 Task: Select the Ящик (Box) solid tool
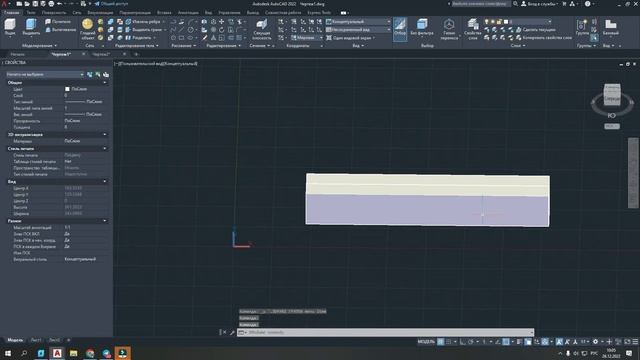[x=10, y=27]
